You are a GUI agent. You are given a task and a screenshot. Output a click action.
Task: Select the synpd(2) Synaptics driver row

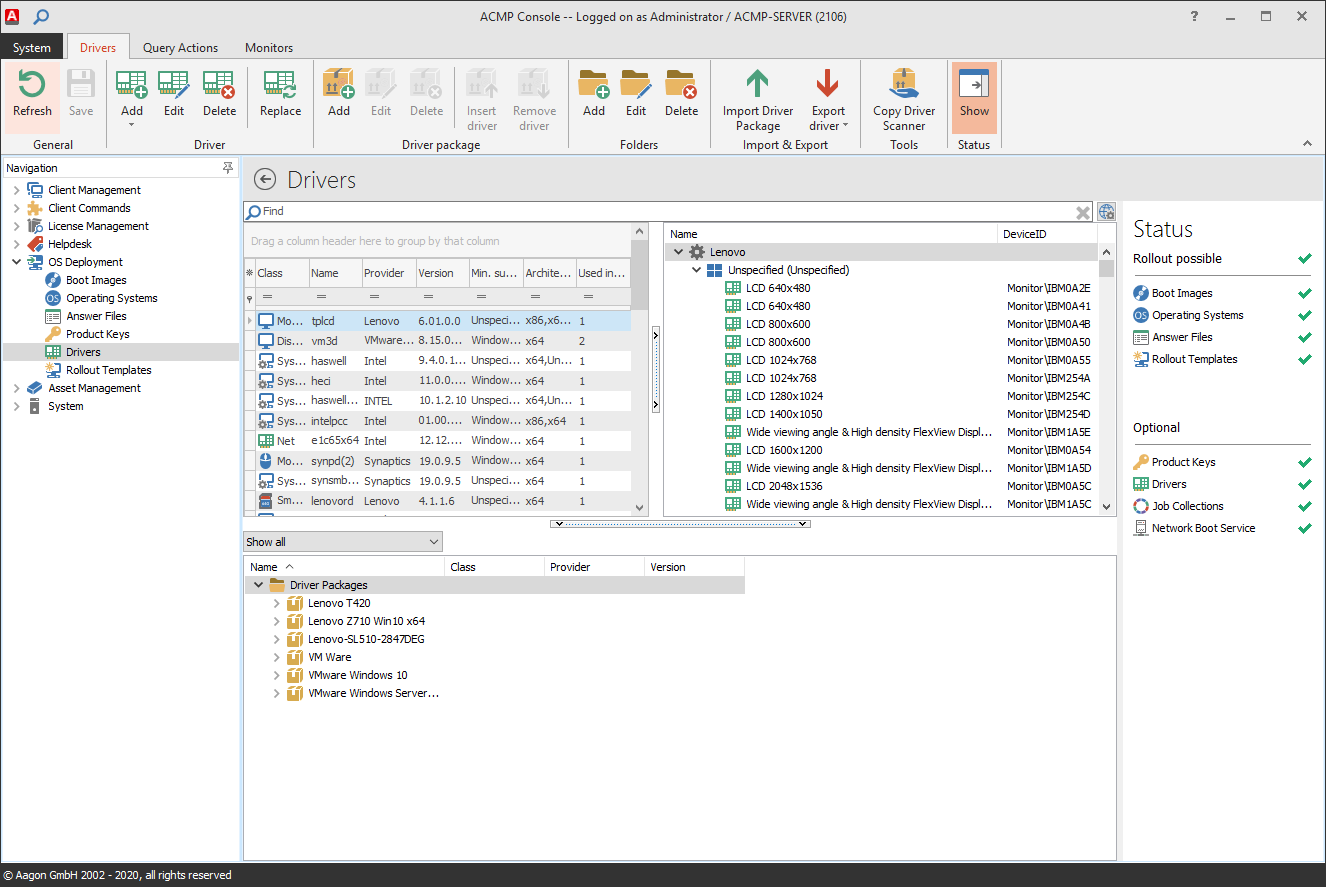[x=437, y=460]
